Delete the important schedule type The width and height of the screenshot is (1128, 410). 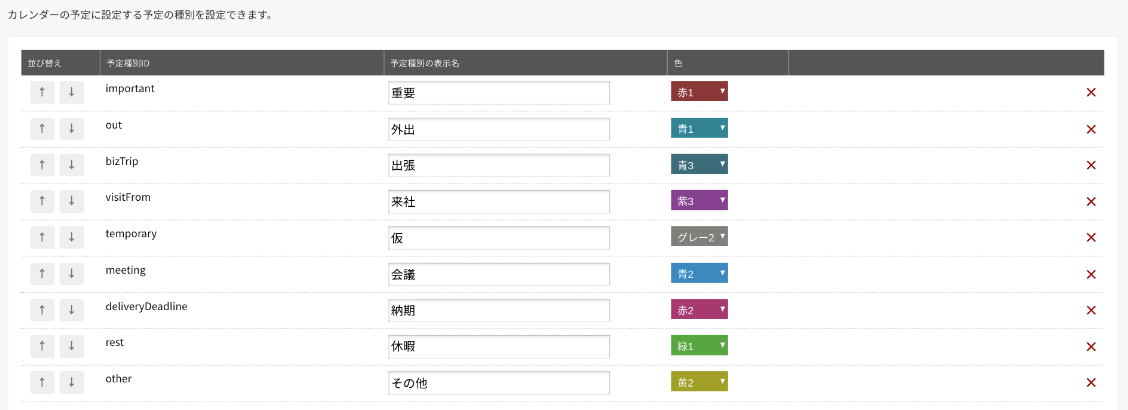pos(1091,92)
